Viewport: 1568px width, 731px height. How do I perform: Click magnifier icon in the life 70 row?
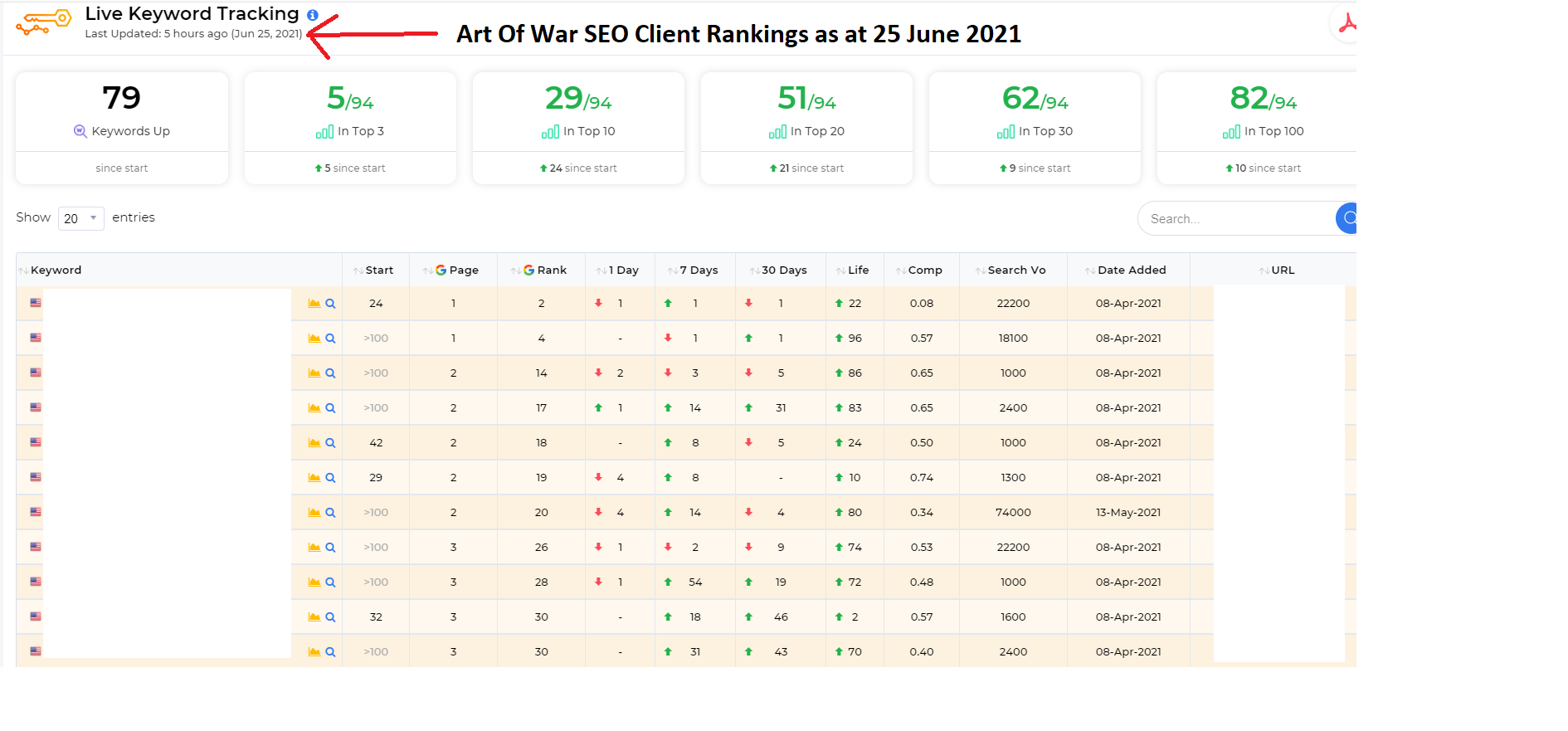(x=330, y=652)
